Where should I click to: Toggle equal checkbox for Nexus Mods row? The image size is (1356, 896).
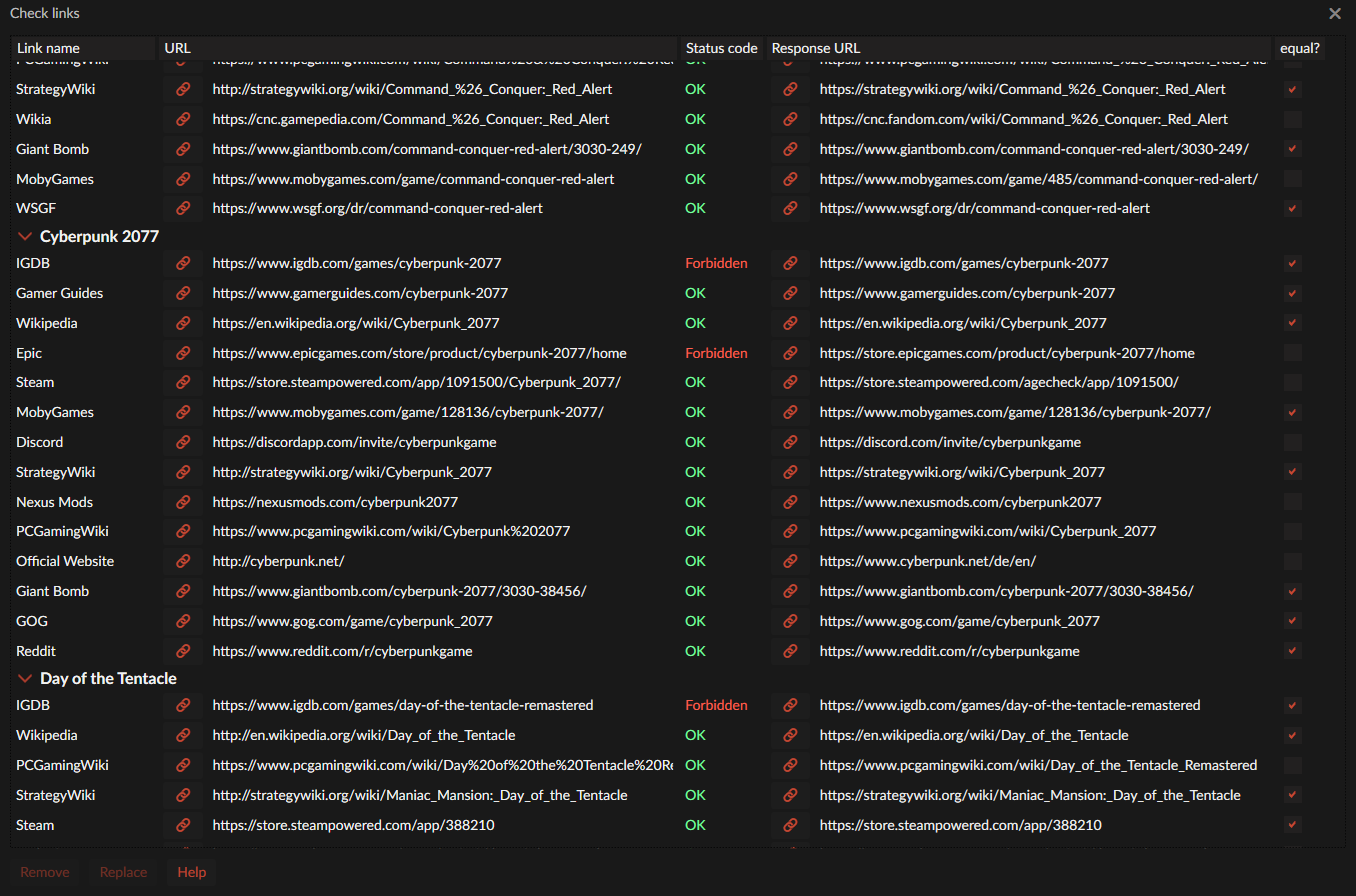click(x=1293, y=502)
